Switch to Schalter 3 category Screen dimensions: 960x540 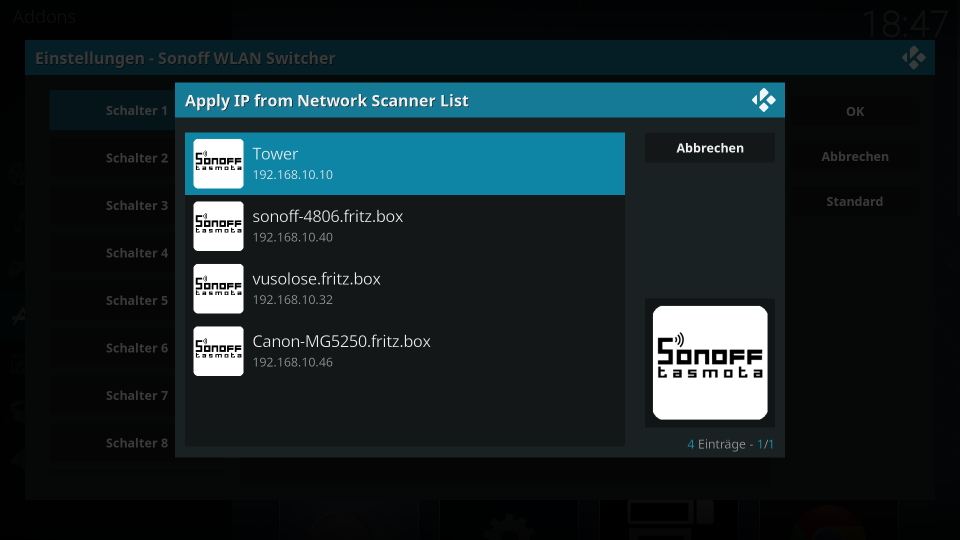(113, 205)
